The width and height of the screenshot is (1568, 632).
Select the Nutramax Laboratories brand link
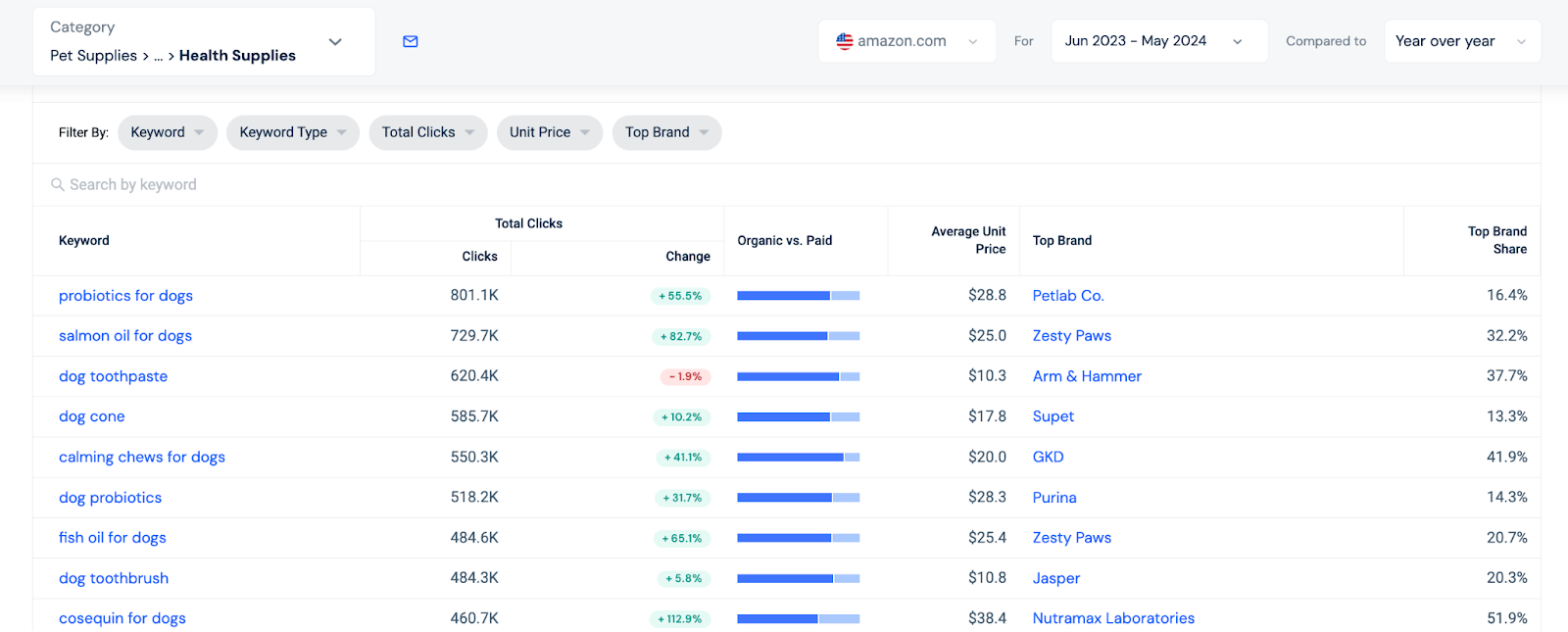click(1113, 618)
